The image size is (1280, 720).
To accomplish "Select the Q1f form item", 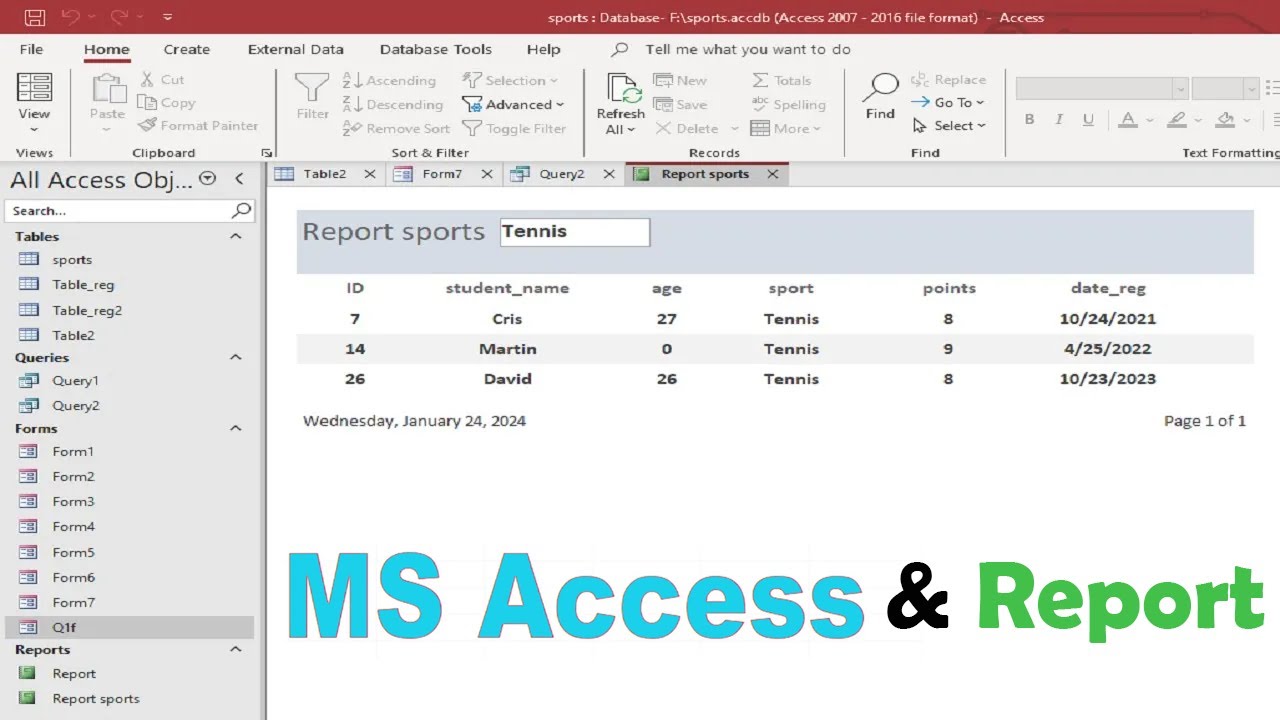I will [x=130, y=627].
